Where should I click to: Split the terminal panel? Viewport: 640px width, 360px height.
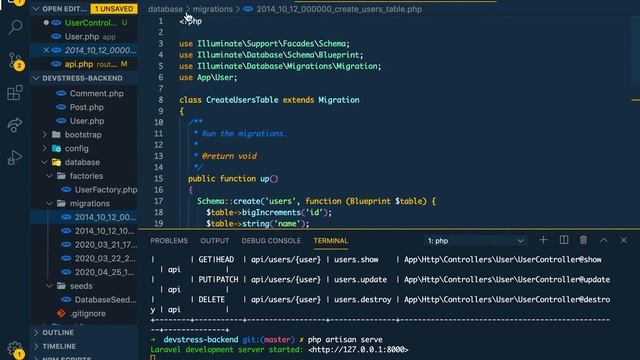pos(564,240)
